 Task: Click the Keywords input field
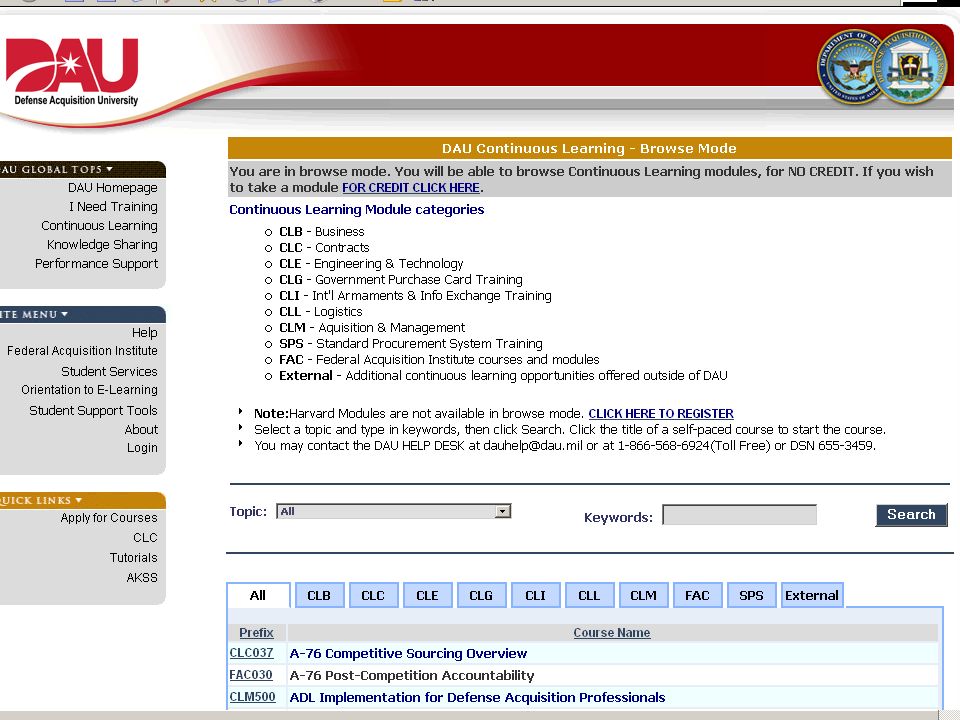click(x=739, y=515)
